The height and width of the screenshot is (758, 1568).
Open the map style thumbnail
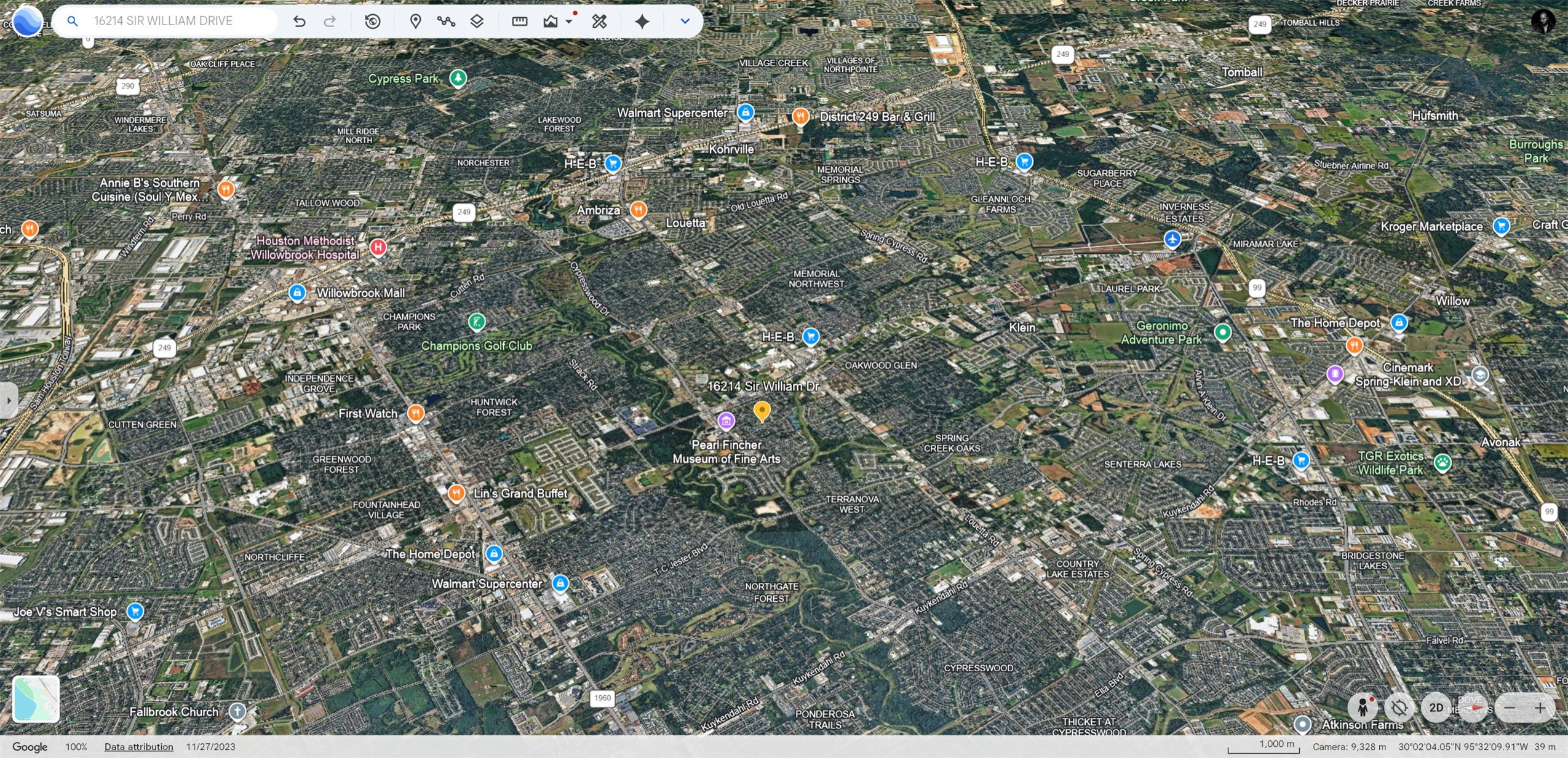36,699
